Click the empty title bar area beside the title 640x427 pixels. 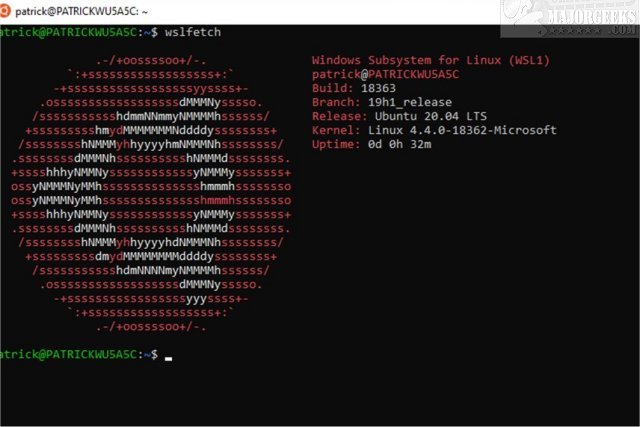(322, 11)
